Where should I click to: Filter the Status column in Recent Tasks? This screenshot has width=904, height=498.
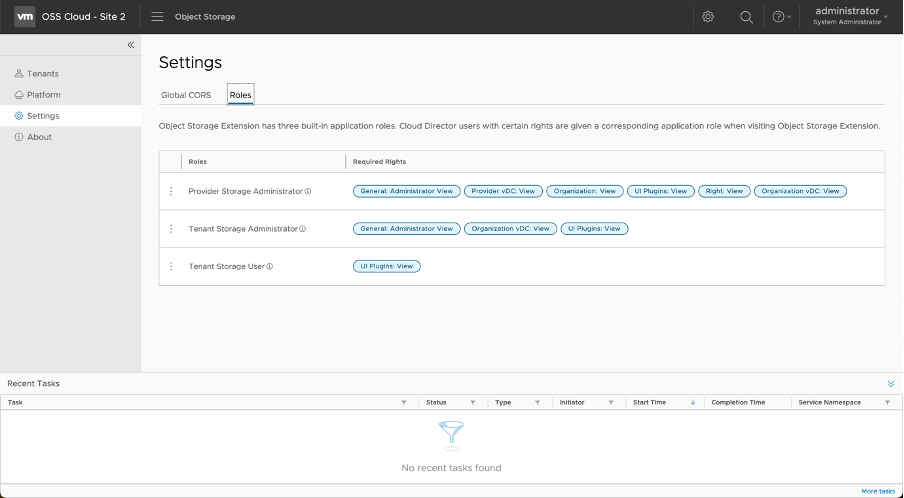pyautogui.click(x=479, y=403)
